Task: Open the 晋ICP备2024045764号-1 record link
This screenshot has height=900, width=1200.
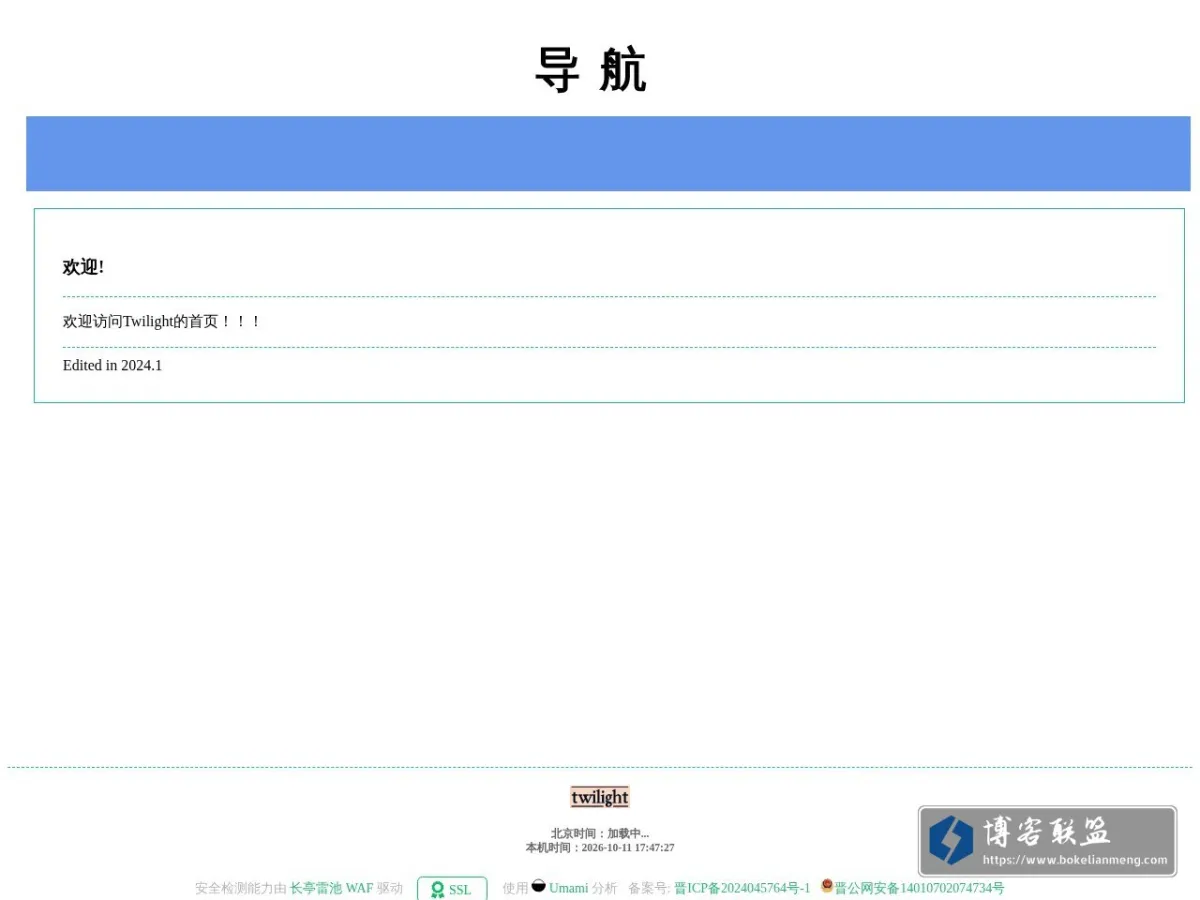Action: (x=742, y=888)
